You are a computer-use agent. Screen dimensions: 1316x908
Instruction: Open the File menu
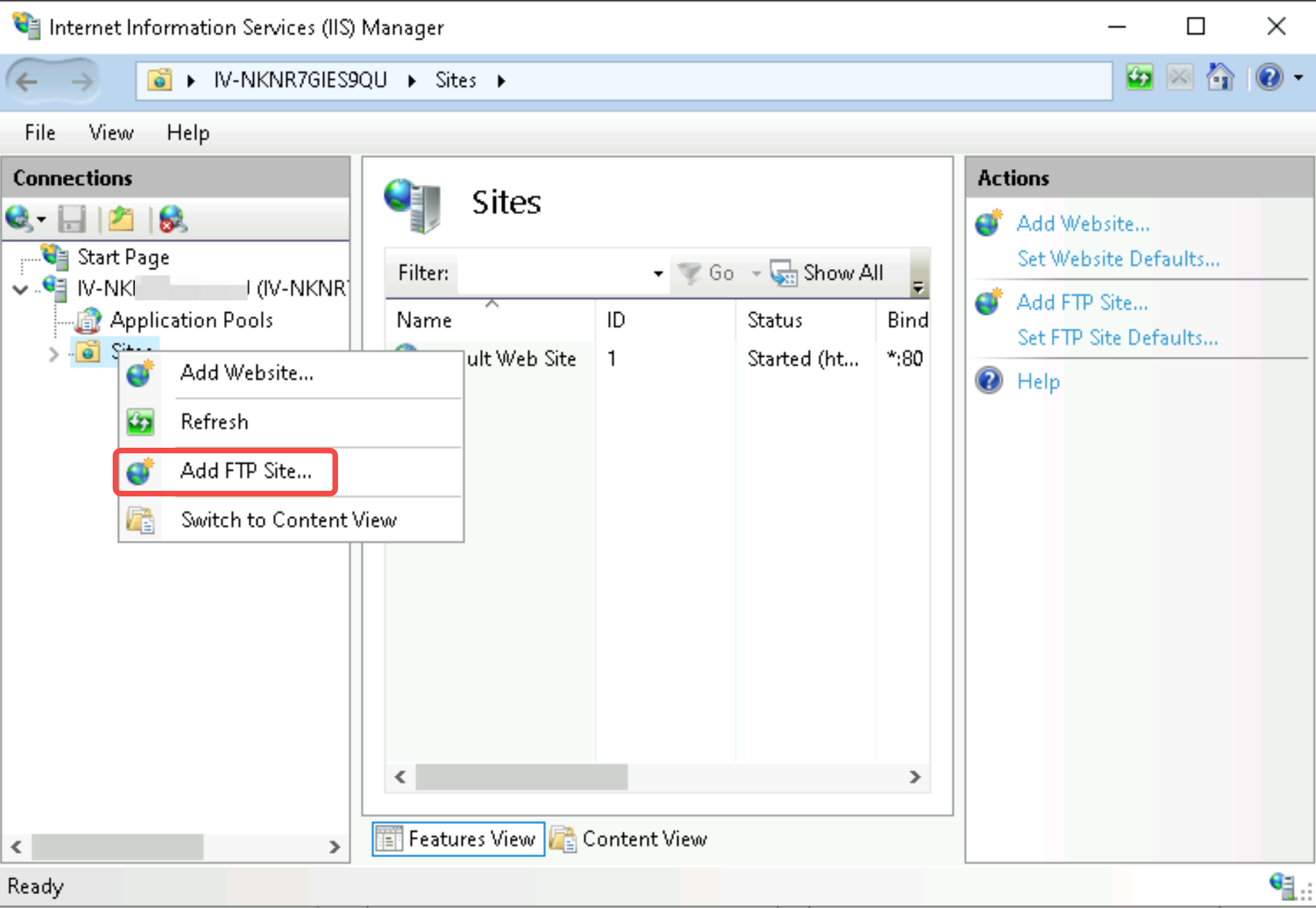(40, 132)
